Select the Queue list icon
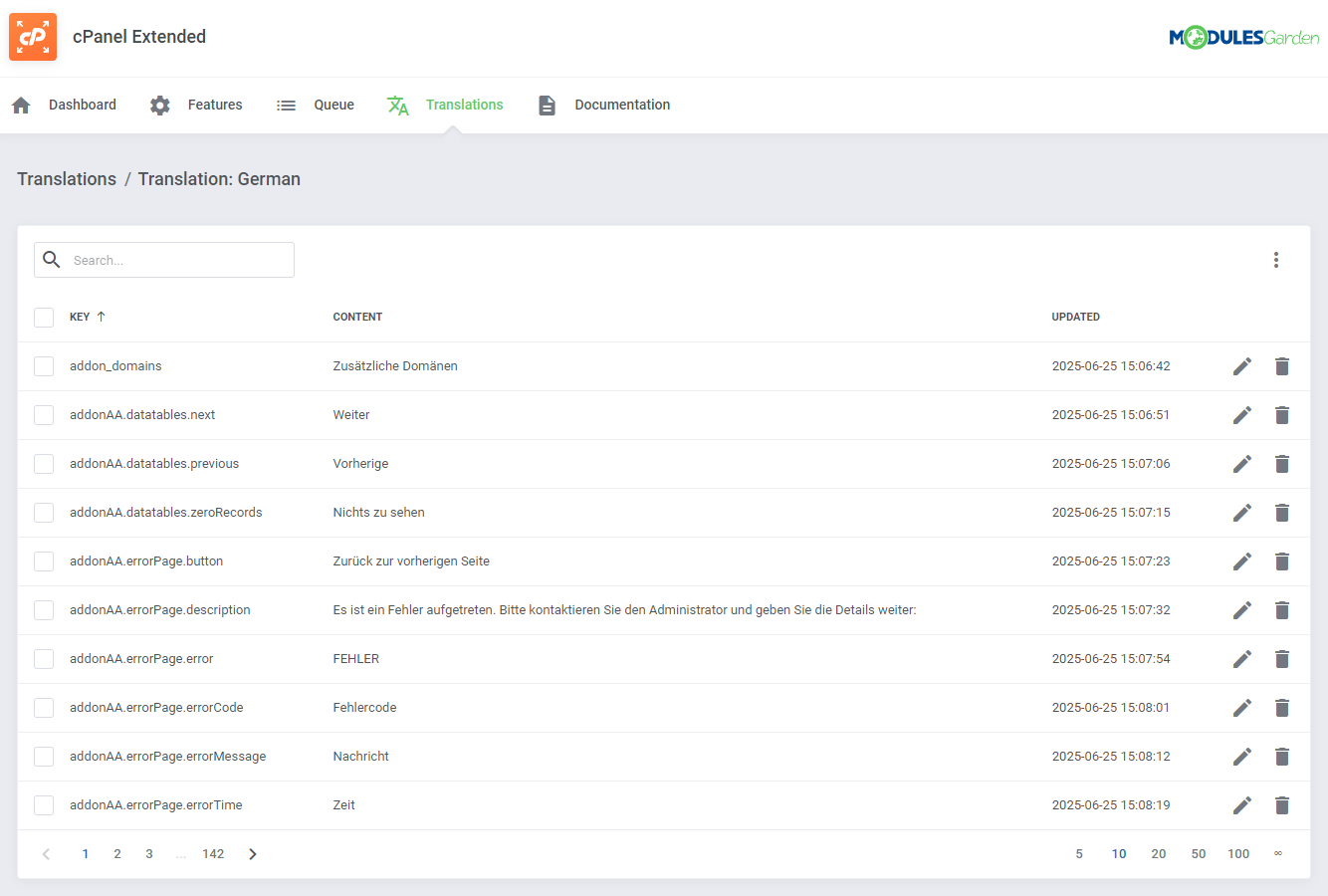Image resolution: width=1328 pixels, height=896 pixels. coord(286,105)
